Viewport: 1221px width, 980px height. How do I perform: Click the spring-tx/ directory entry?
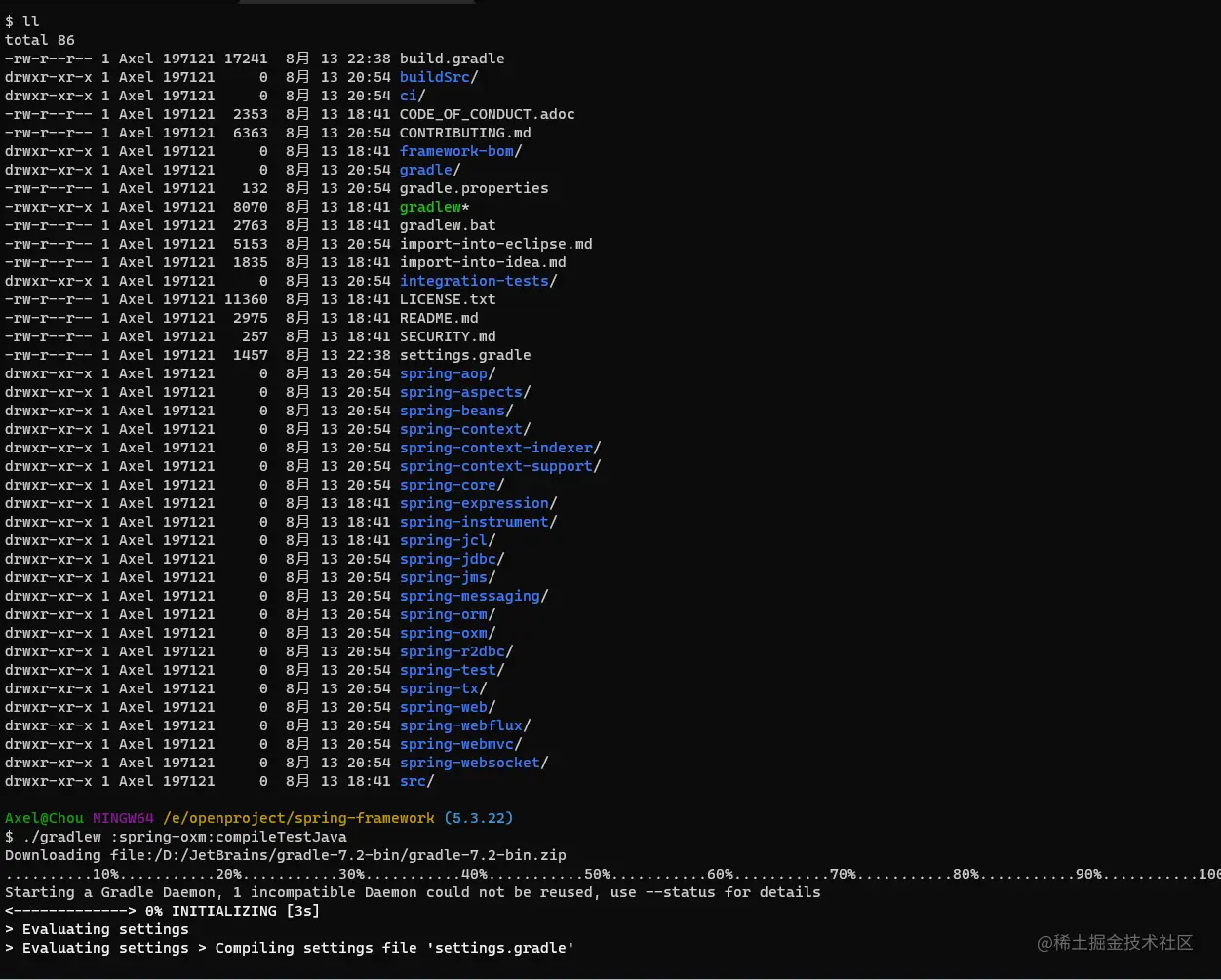443,688
